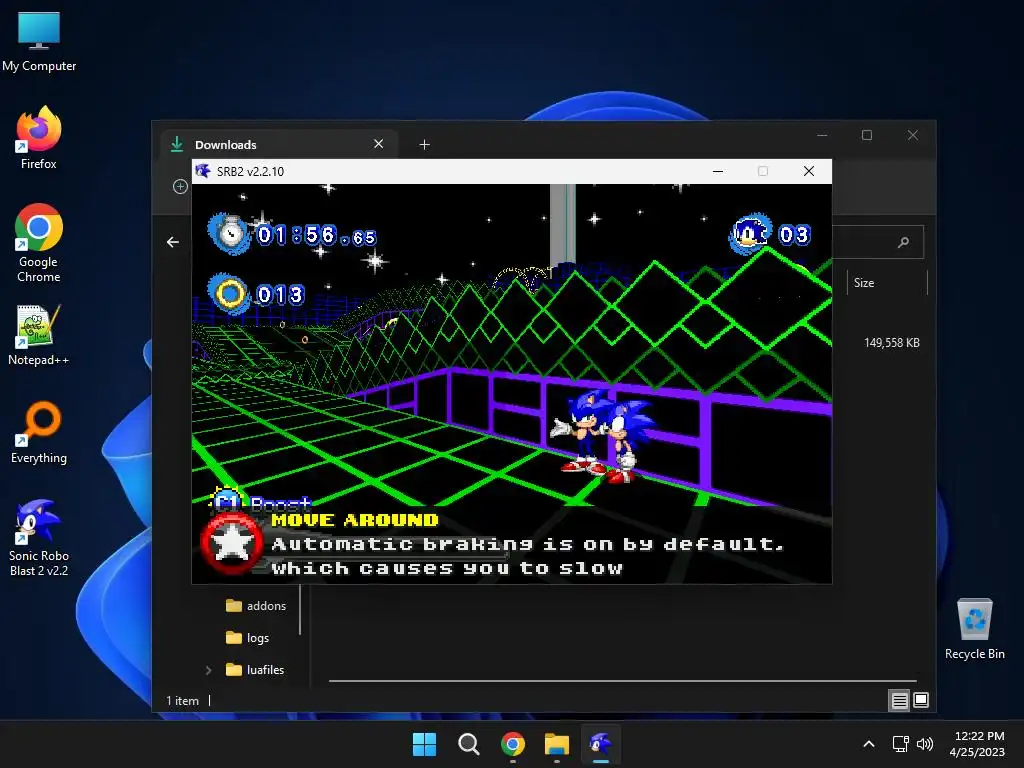Go back in File Explorer
The width and height of the screenshot is (1024, 768).
click(172, 242)
